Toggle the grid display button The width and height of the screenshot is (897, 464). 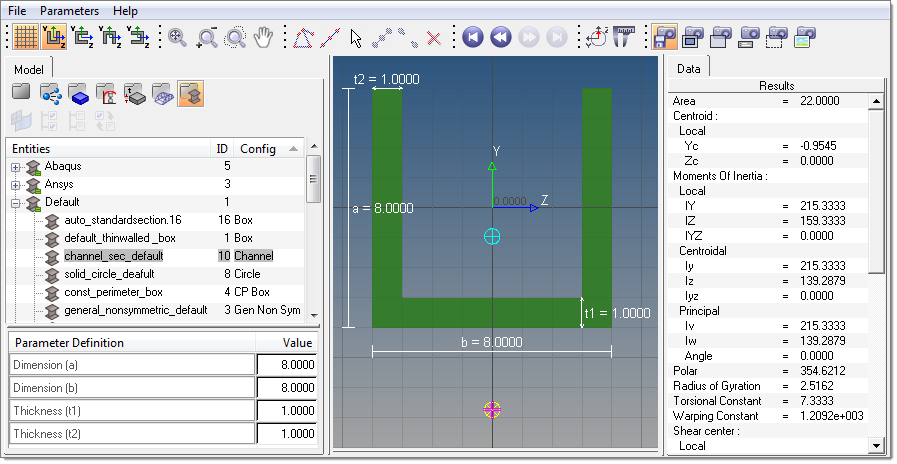pyautogui.click(x=26, y=38)
